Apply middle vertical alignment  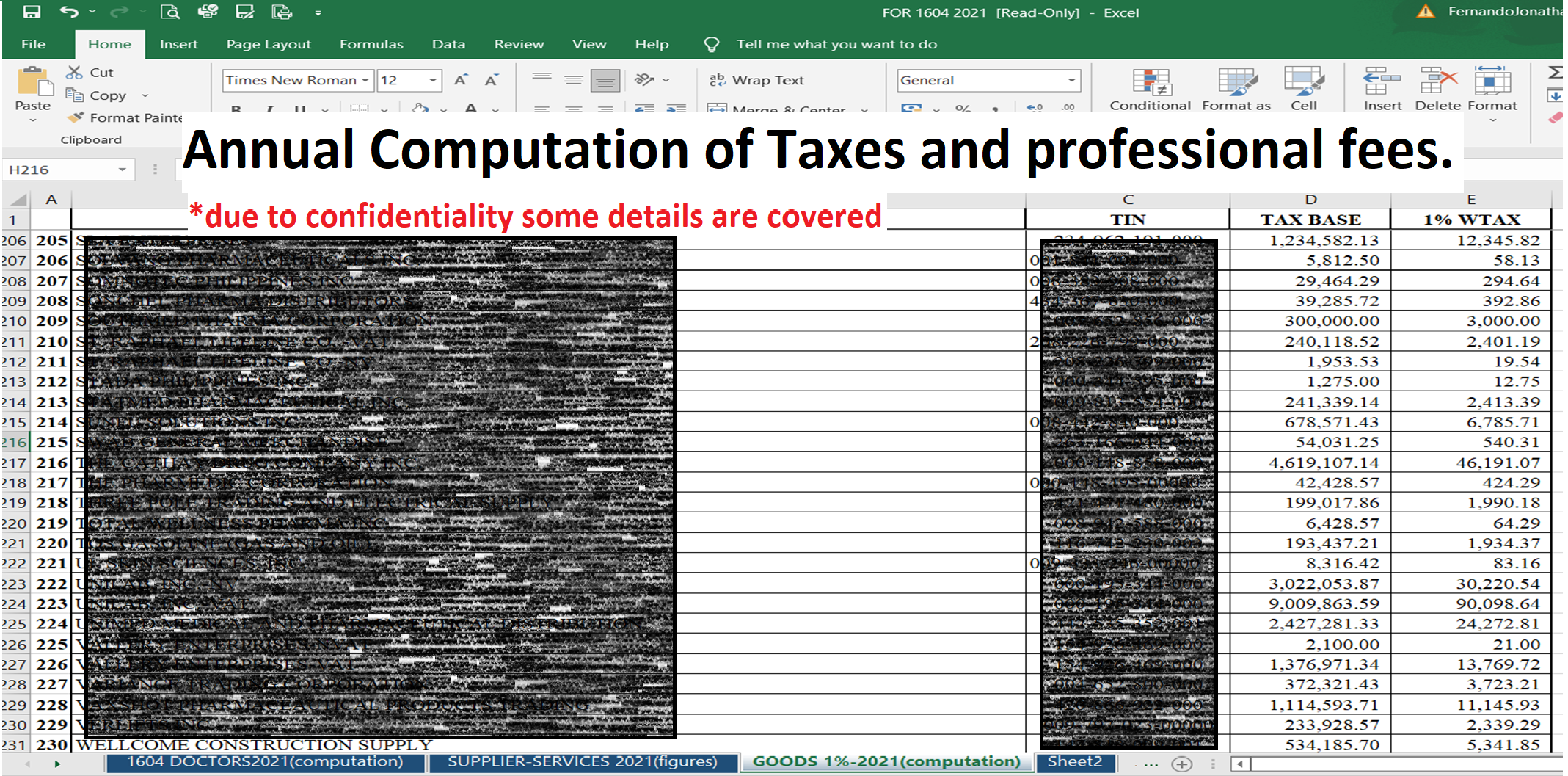pos(574,80)
